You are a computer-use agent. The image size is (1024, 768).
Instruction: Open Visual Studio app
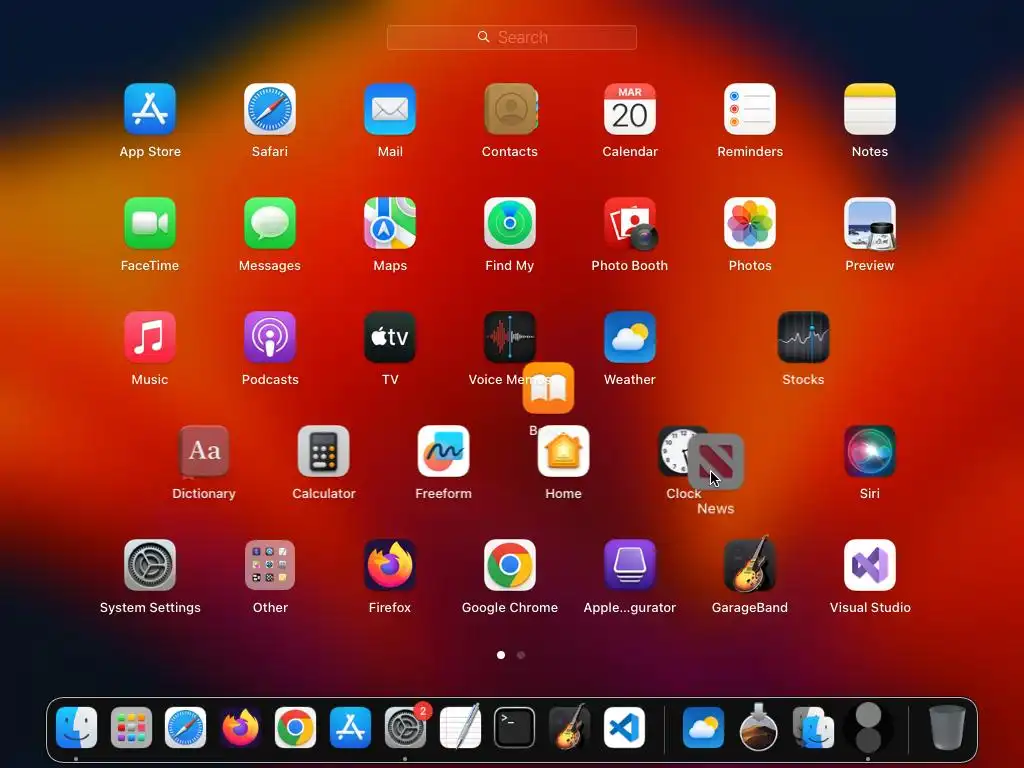870,565
